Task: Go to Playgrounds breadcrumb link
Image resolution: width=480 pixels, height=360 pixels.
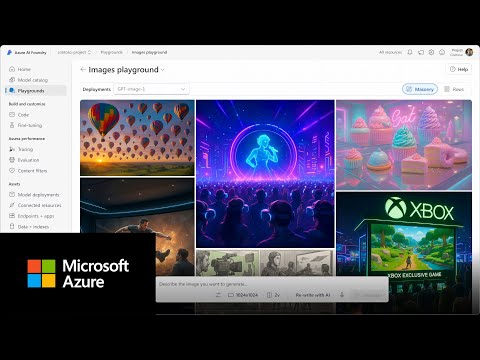Action: coord(111,52)
